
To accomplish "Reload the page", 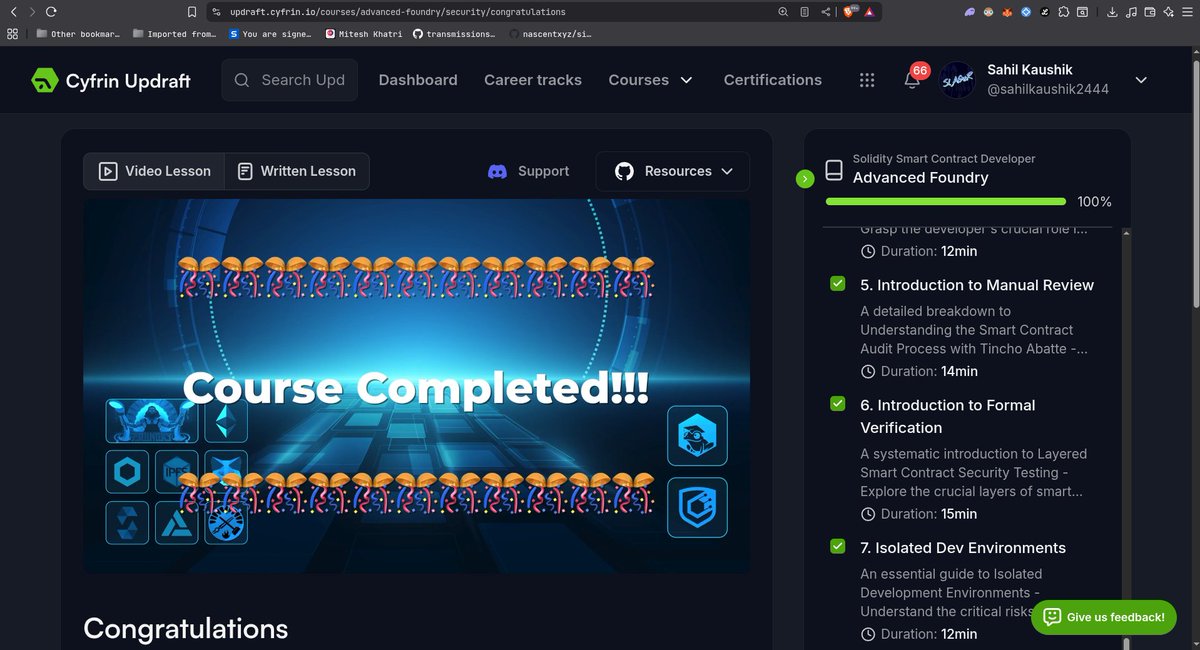I will (52, 12).
